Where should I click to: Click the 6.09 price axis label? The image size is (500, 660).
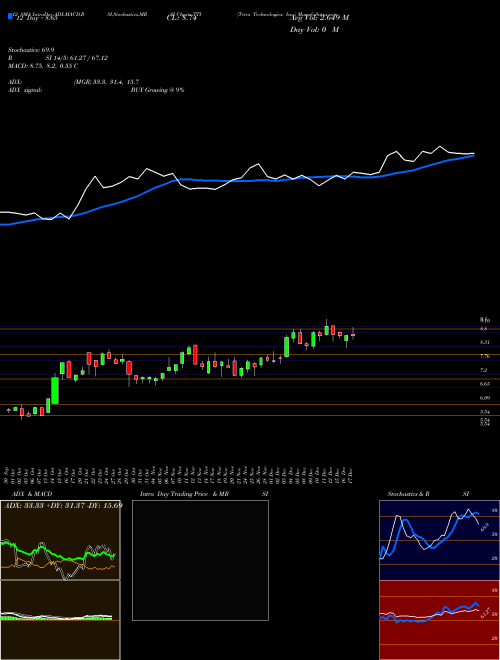[484, 397]
